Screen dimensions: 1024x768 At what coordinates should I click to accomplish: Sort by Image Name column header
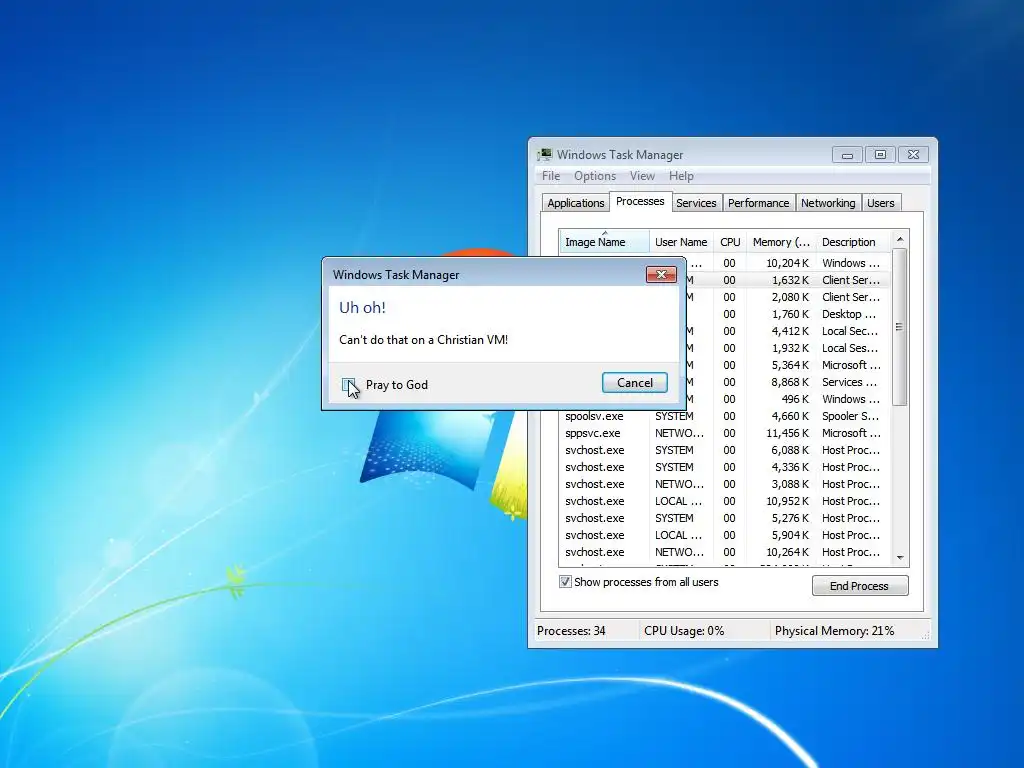click(604, 242)
